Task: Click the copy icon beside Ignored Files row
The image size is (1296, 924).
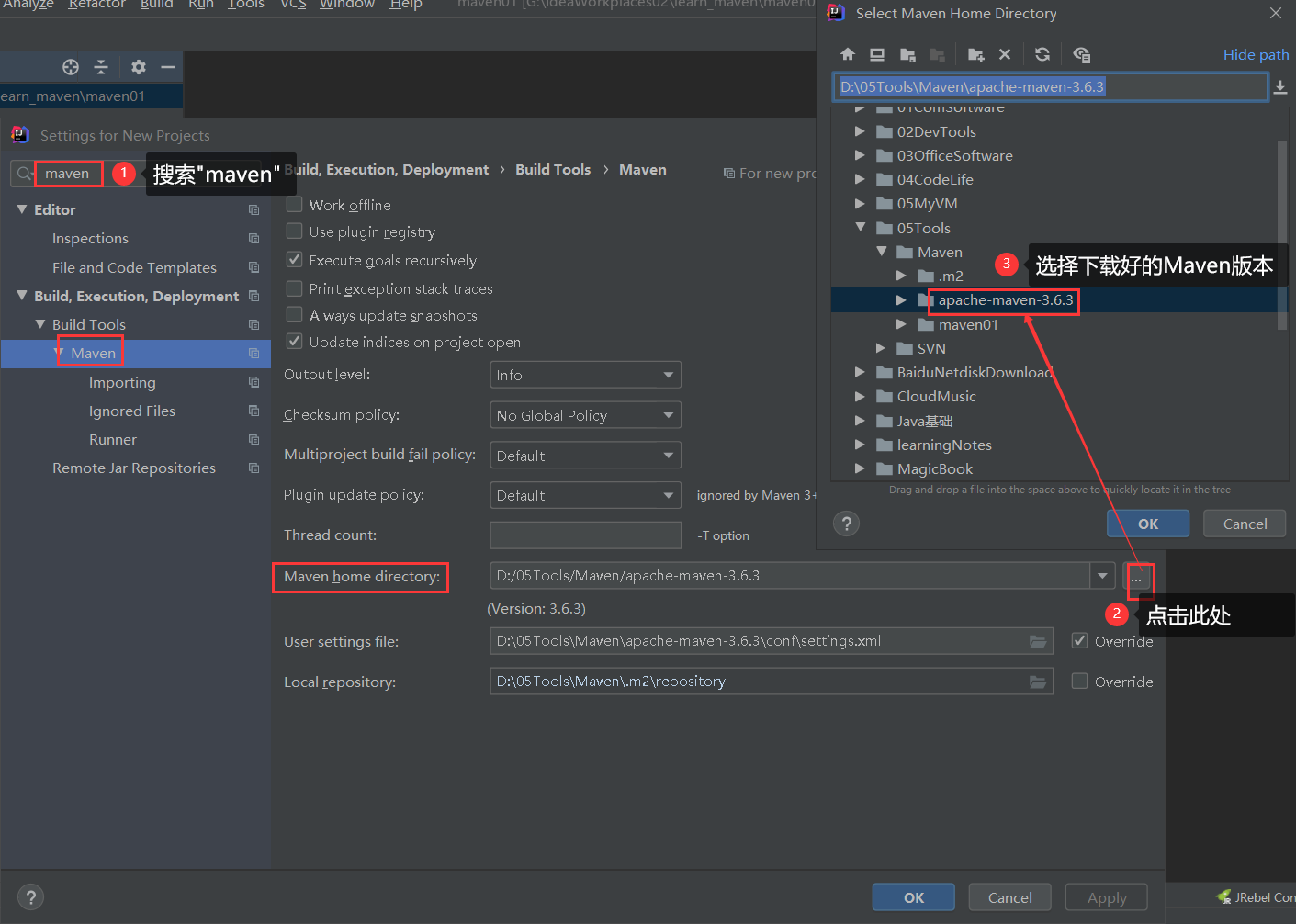Action: [254, 411]
